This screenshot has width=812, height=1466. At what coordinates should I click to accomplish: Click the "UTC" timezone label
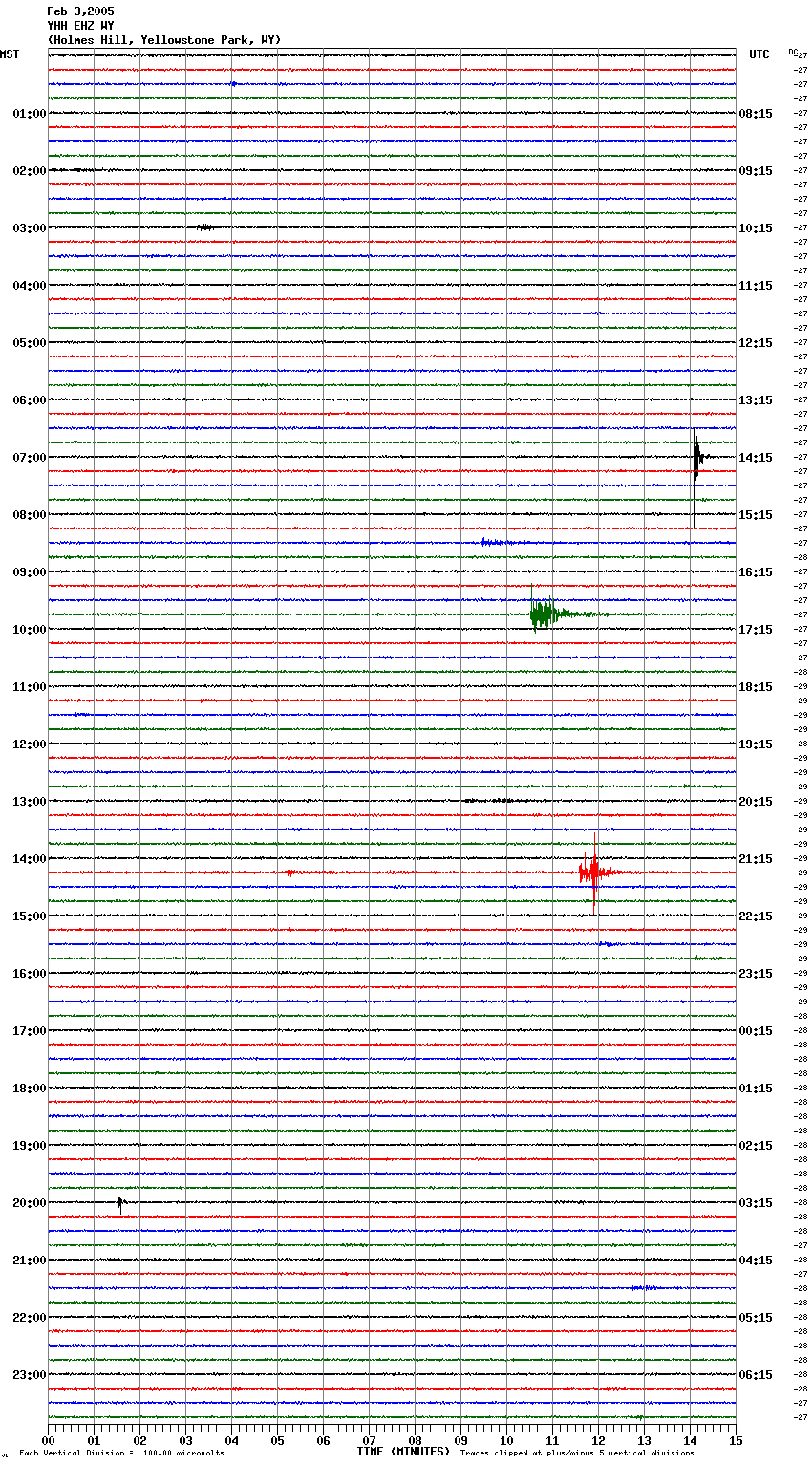click(x=759, y=54)
